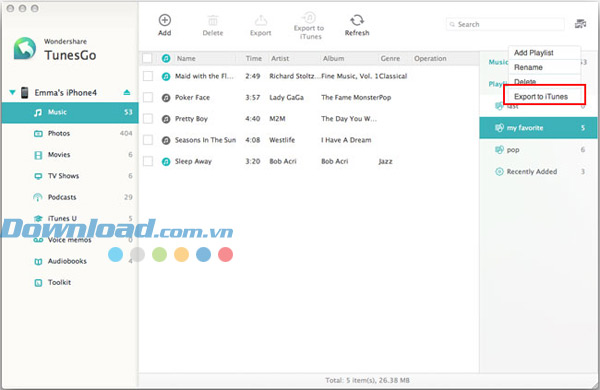Open Toolkit in the sidebar

pyautogui.click(x=70, y=283)
